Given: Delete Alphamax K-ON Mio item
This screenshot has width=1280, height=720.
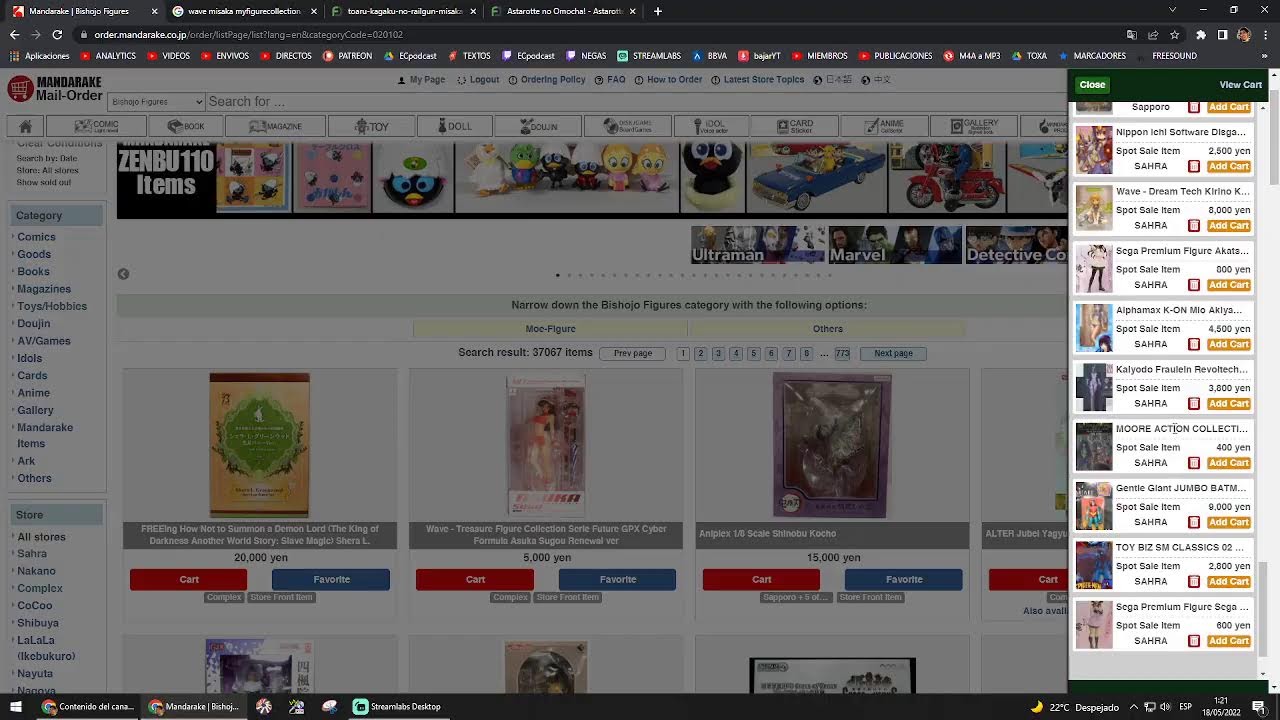Looking at the screenshot, I should pyautogui.click(x=1193, y=344).
